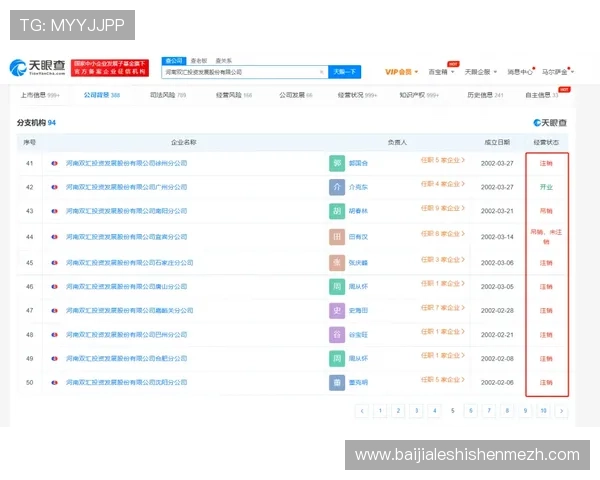This screenshot has width=600, height=480.
Task: Click the 周 avatar tile in row 49
Action: [337, 359]
